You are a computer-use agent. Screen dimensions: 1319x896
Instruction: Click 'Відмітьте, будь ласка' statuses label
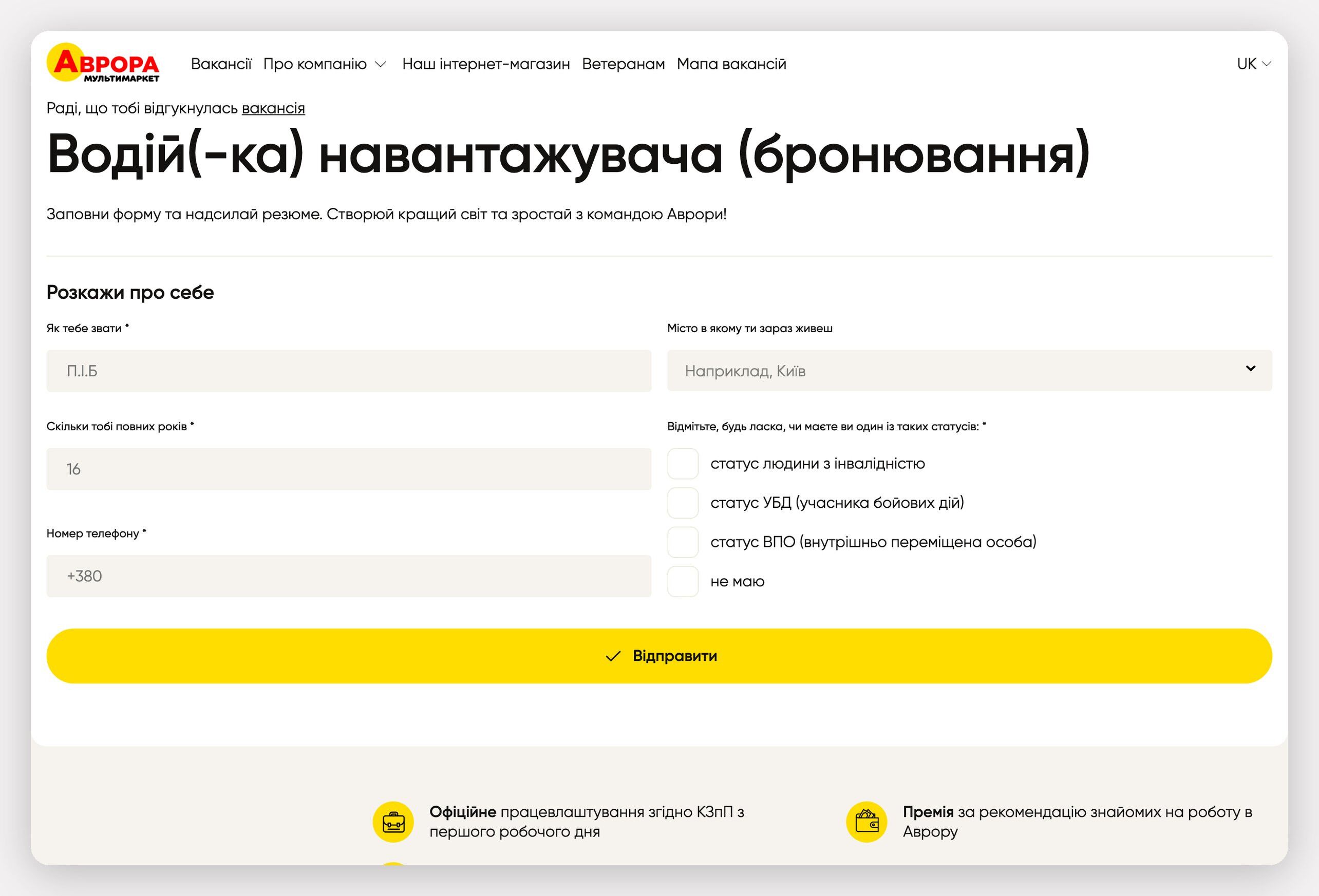(x=827, y=427)
